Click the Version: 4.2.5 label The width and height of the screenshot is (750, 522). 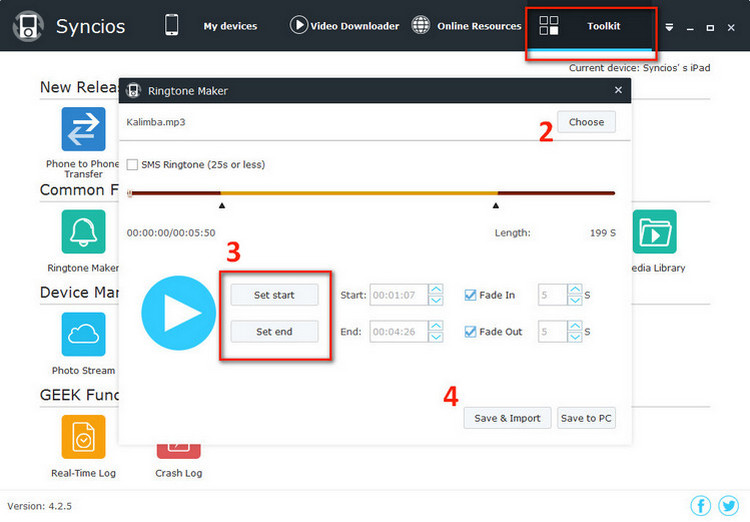(40, 506)
